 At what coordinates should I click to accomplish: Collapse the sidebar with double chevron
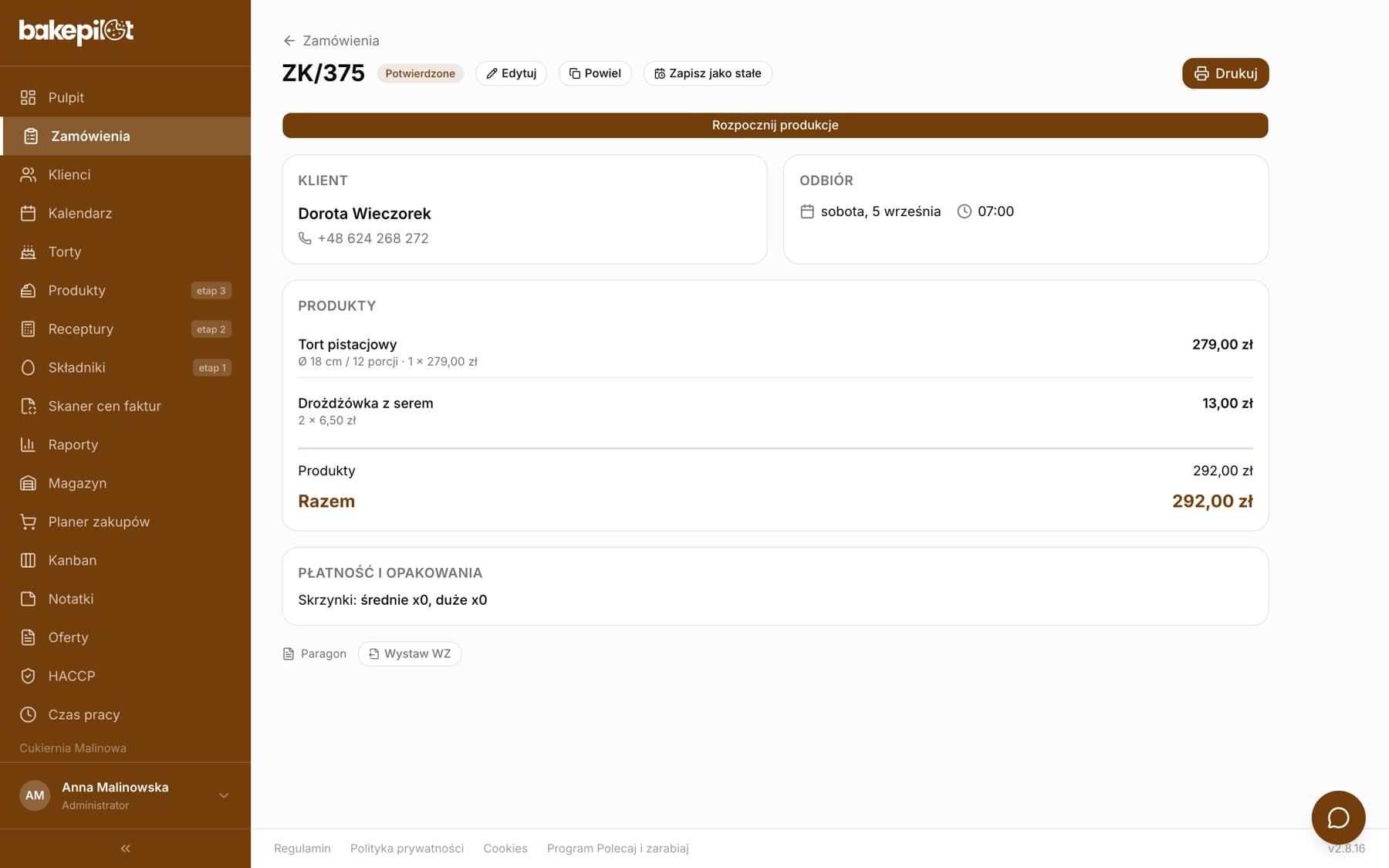point(125,849)
